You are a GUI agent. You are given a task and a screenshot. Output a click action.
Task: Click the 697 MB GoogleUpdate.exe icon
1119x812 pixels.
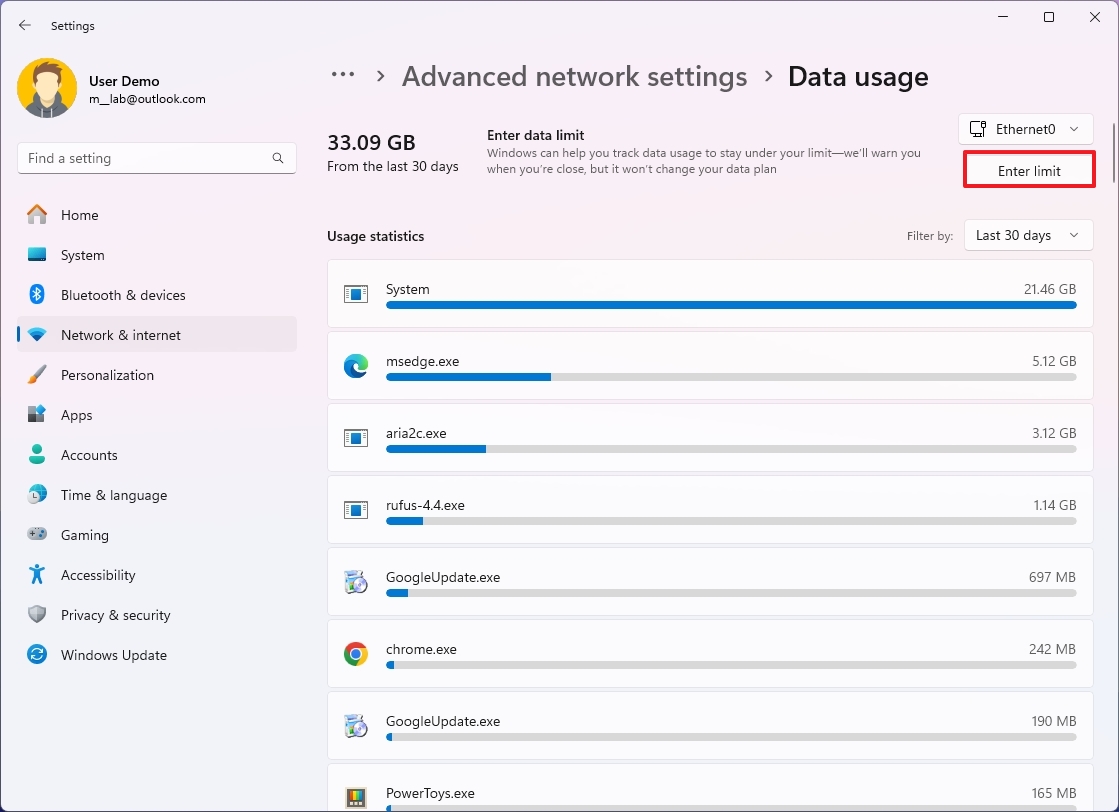point(355,582)
